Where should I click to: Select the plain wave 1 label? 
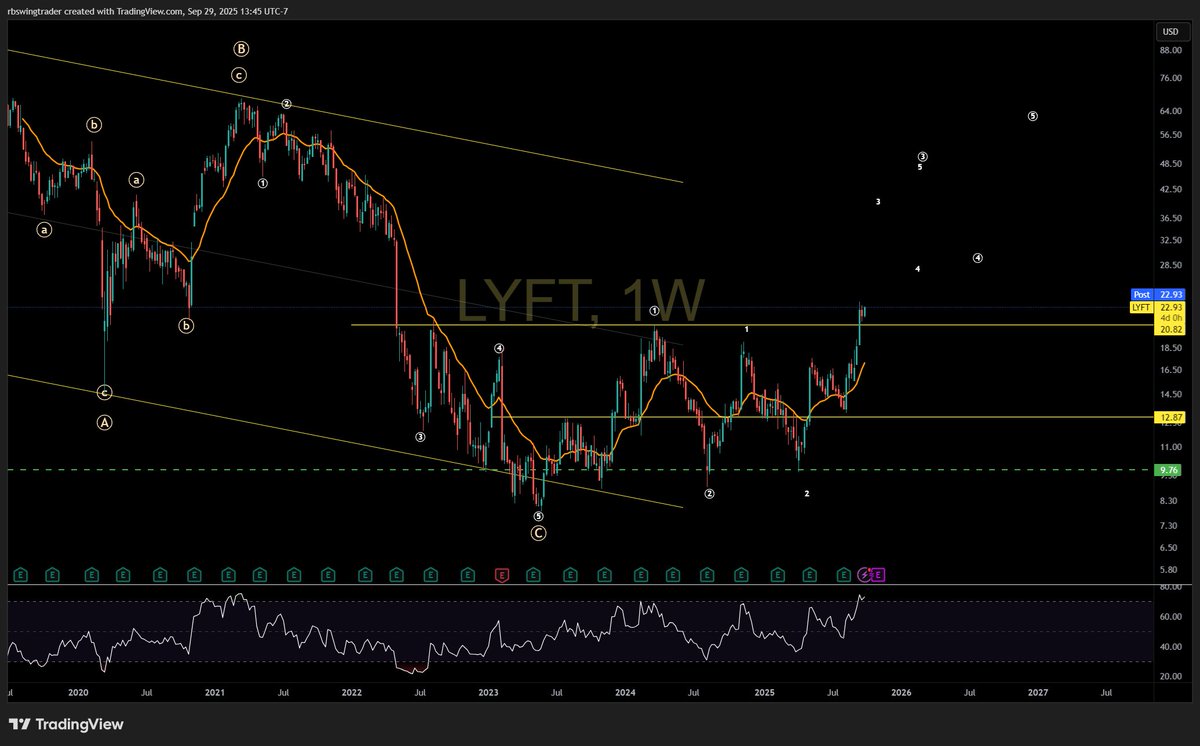tap(747, 329)
